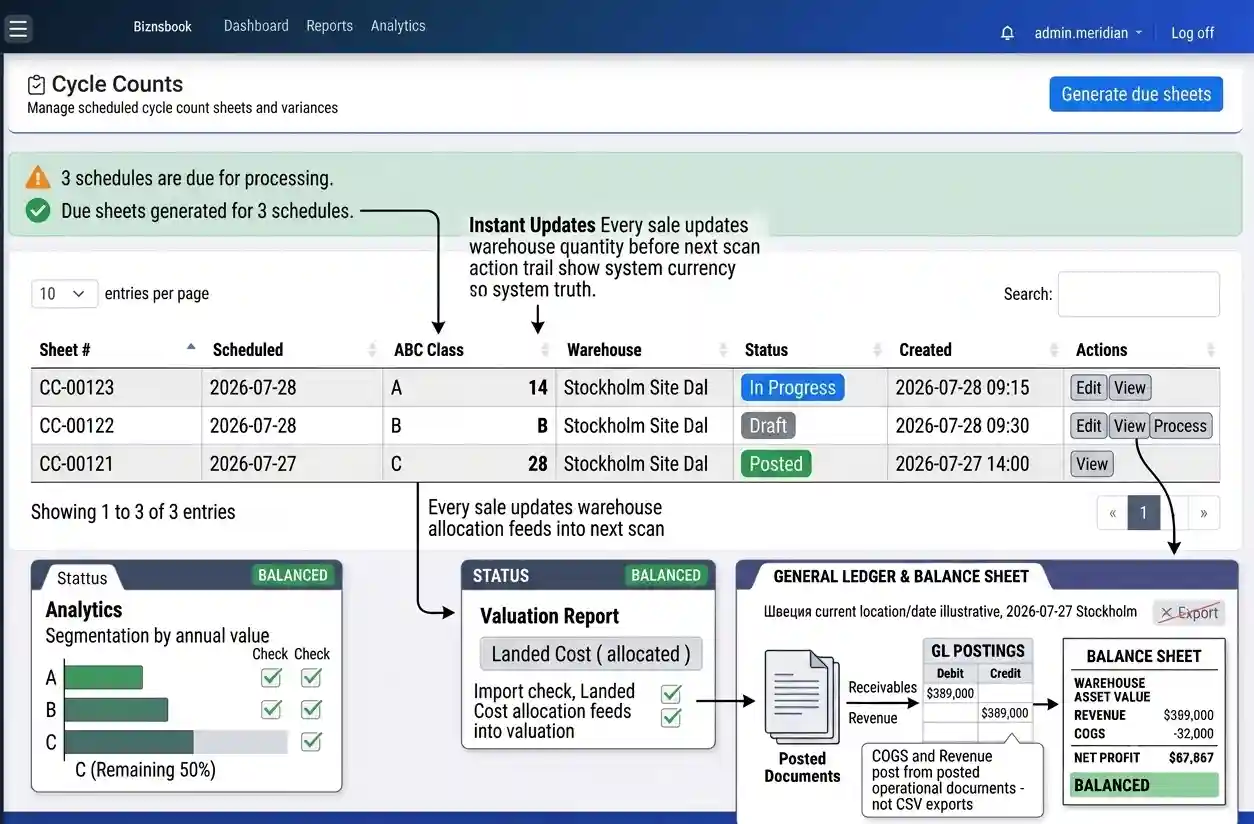Click the sort arrows on Status header
This screenshot has height=824, width=1254.
coord(877,350)
